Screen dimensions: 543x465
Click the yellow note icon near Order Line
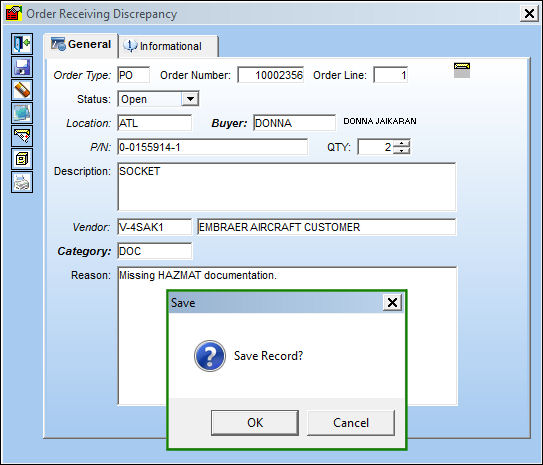pos(462,70)
